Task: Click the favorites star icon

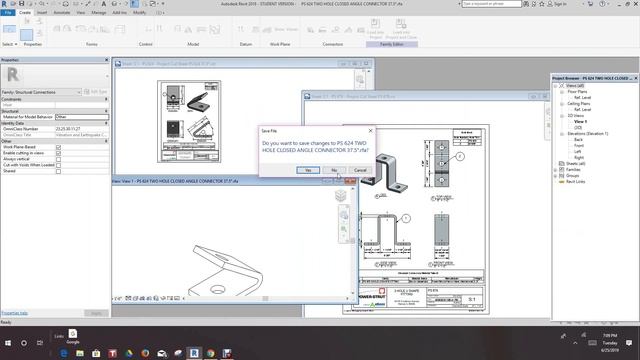Action: point(542,4)
